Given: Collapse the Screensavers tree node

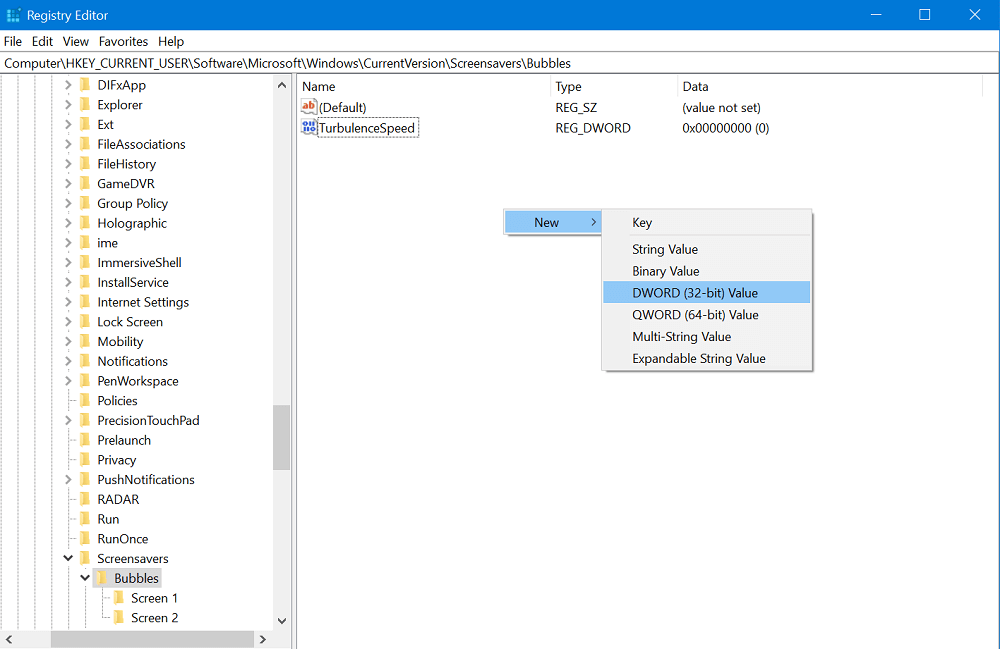Looking at the screenshot, I should pos(68,558).
